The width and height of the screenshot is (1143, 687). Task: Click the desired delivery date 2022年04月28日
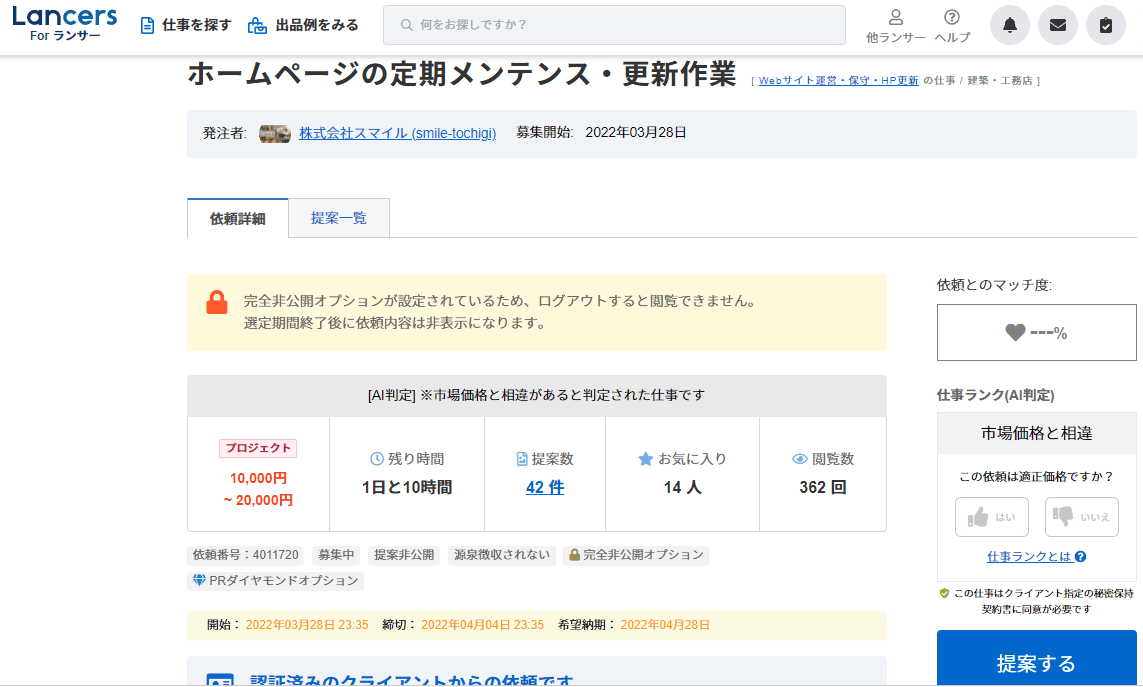665,625
